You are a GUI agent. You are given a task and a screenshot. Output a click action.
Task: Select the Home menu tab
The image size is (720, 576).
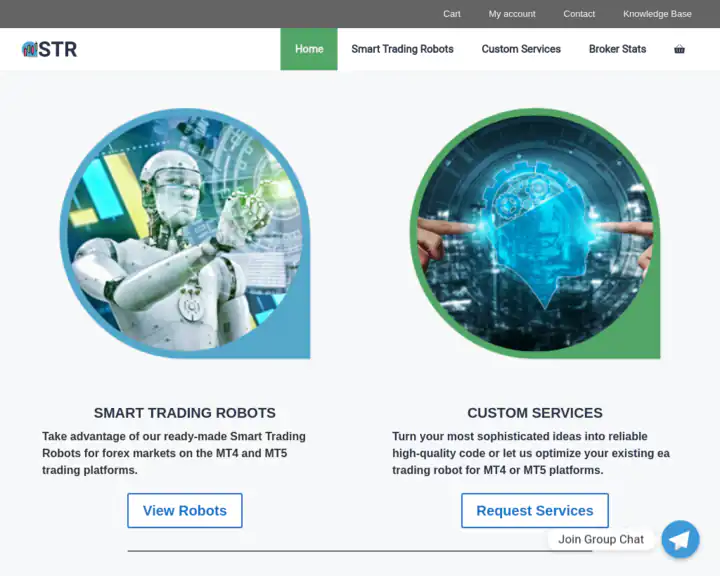pos(309,49)
